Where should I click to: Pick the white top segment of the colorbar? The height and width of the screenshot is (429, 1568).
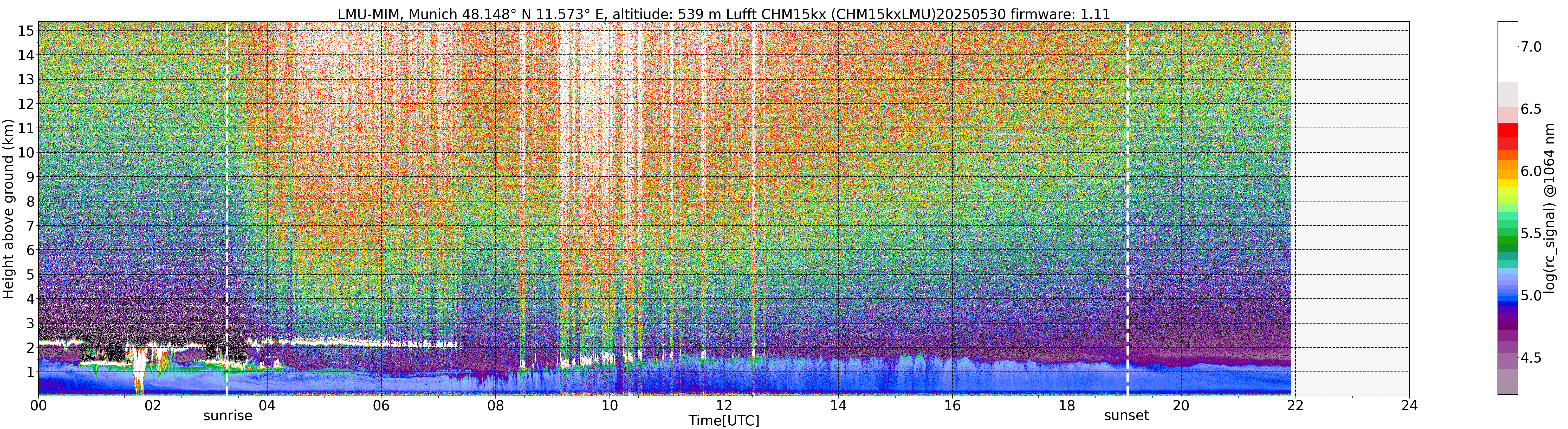click(x=1507, y=52)
